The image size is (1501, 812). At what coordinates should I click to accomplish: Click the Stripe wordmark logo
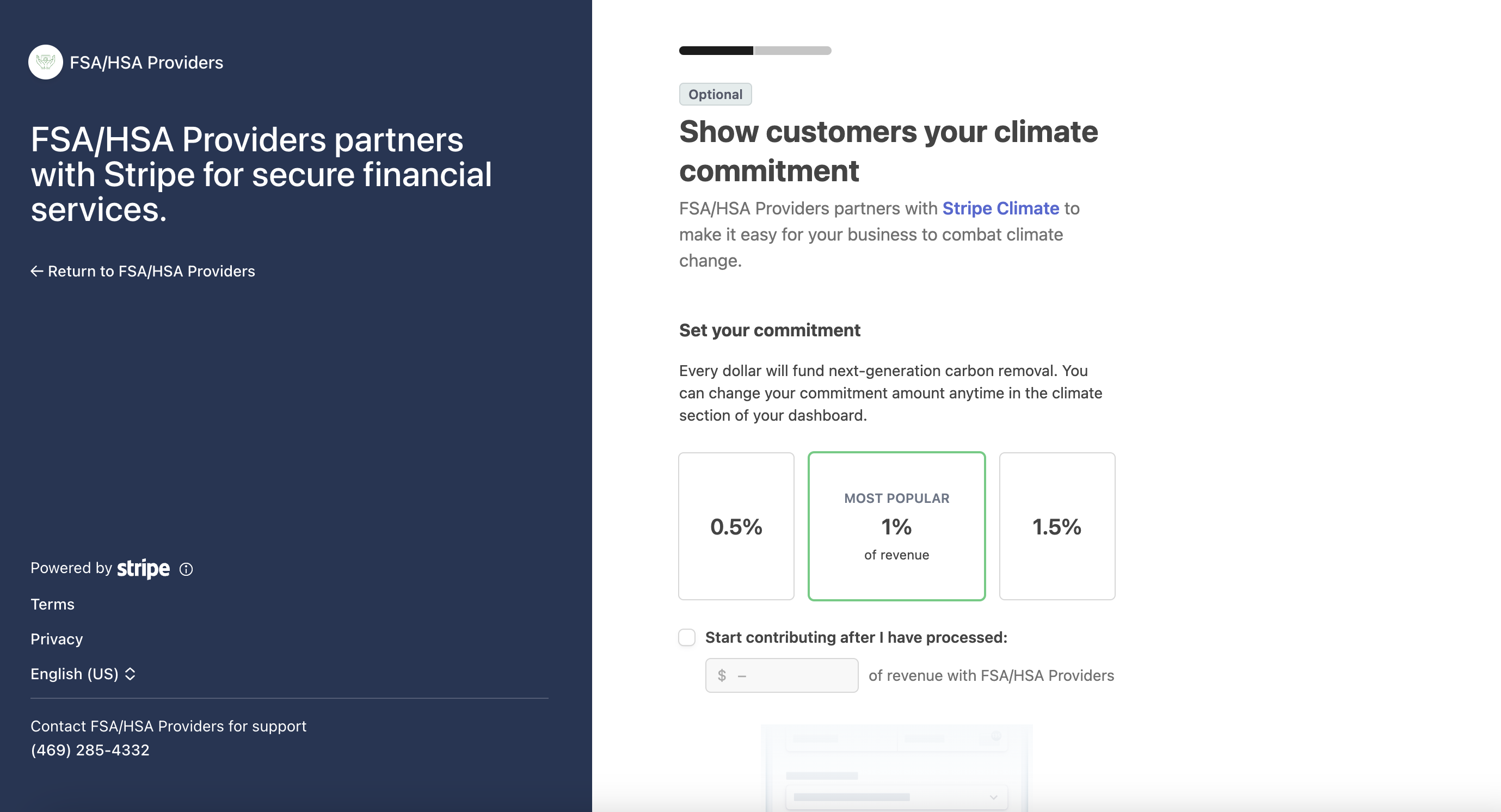143,568
